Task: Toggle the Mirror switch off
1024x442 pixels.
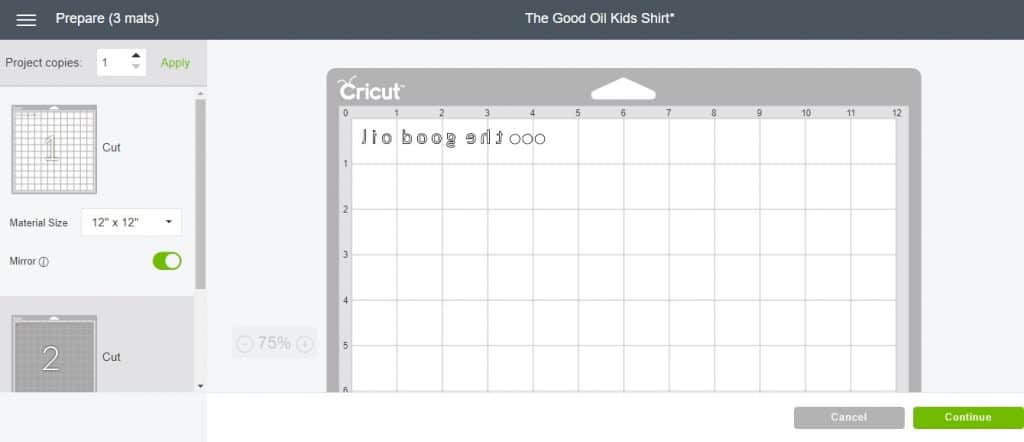Action: coord(167,261)
